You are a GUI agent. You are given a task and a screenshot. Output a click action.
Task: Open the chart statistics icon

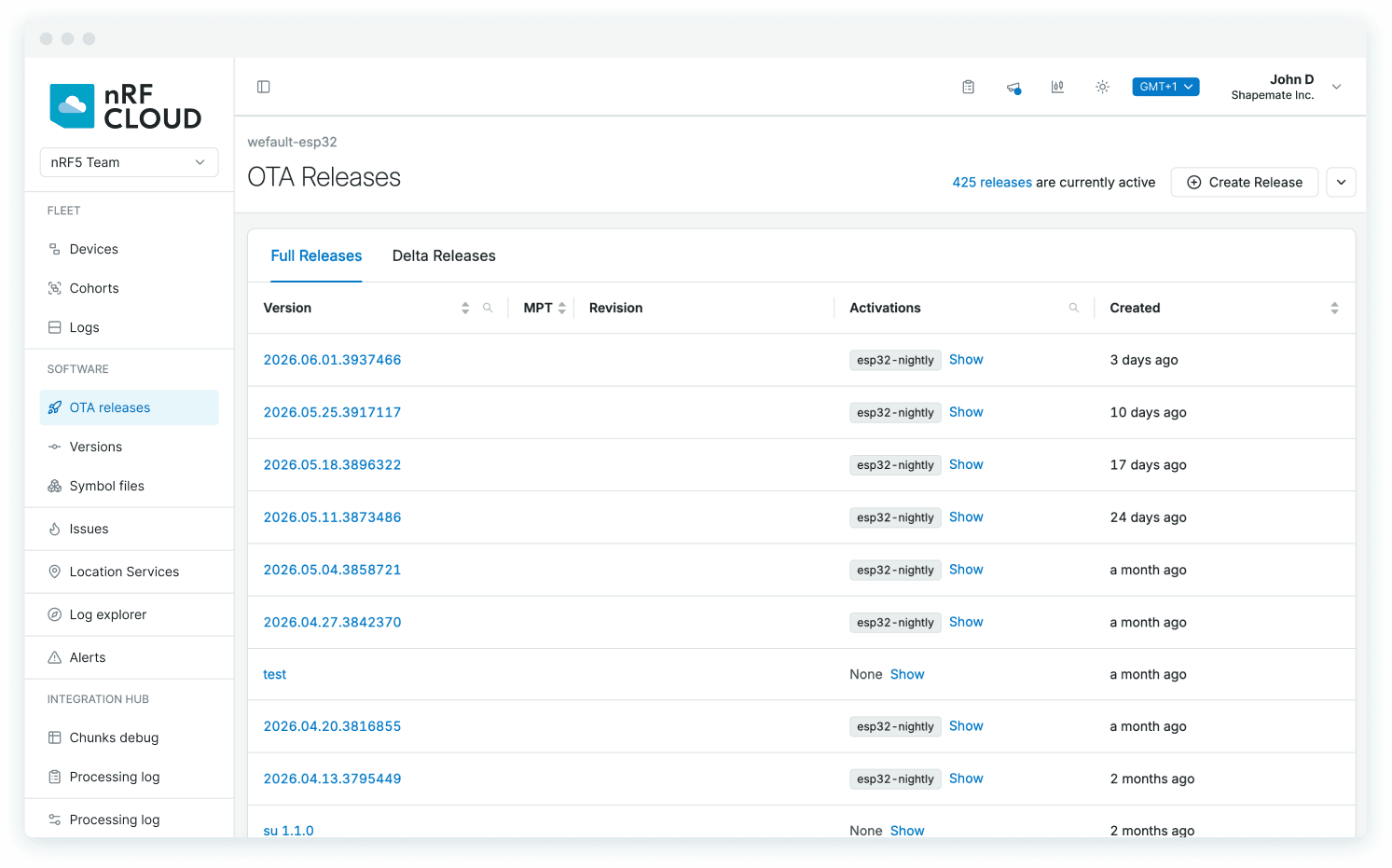(x=1057, y=87)
